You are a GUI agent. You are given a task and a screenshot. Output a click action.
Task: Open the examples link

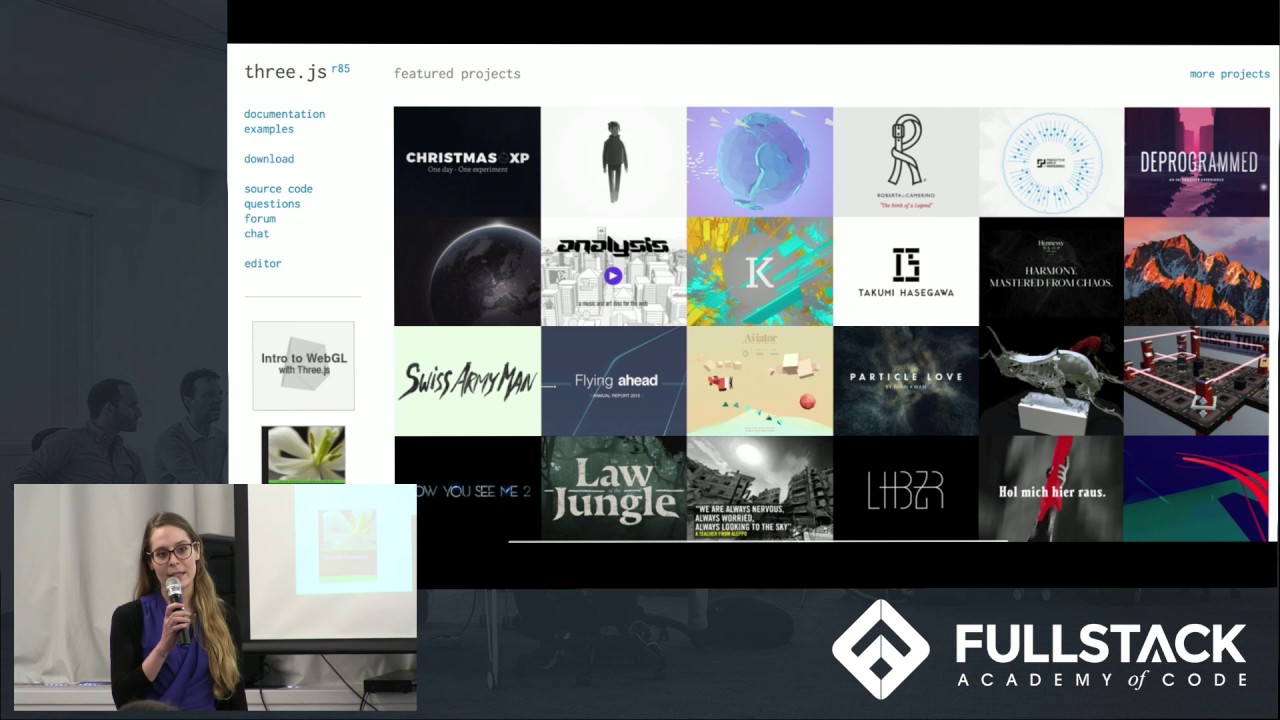269,129
